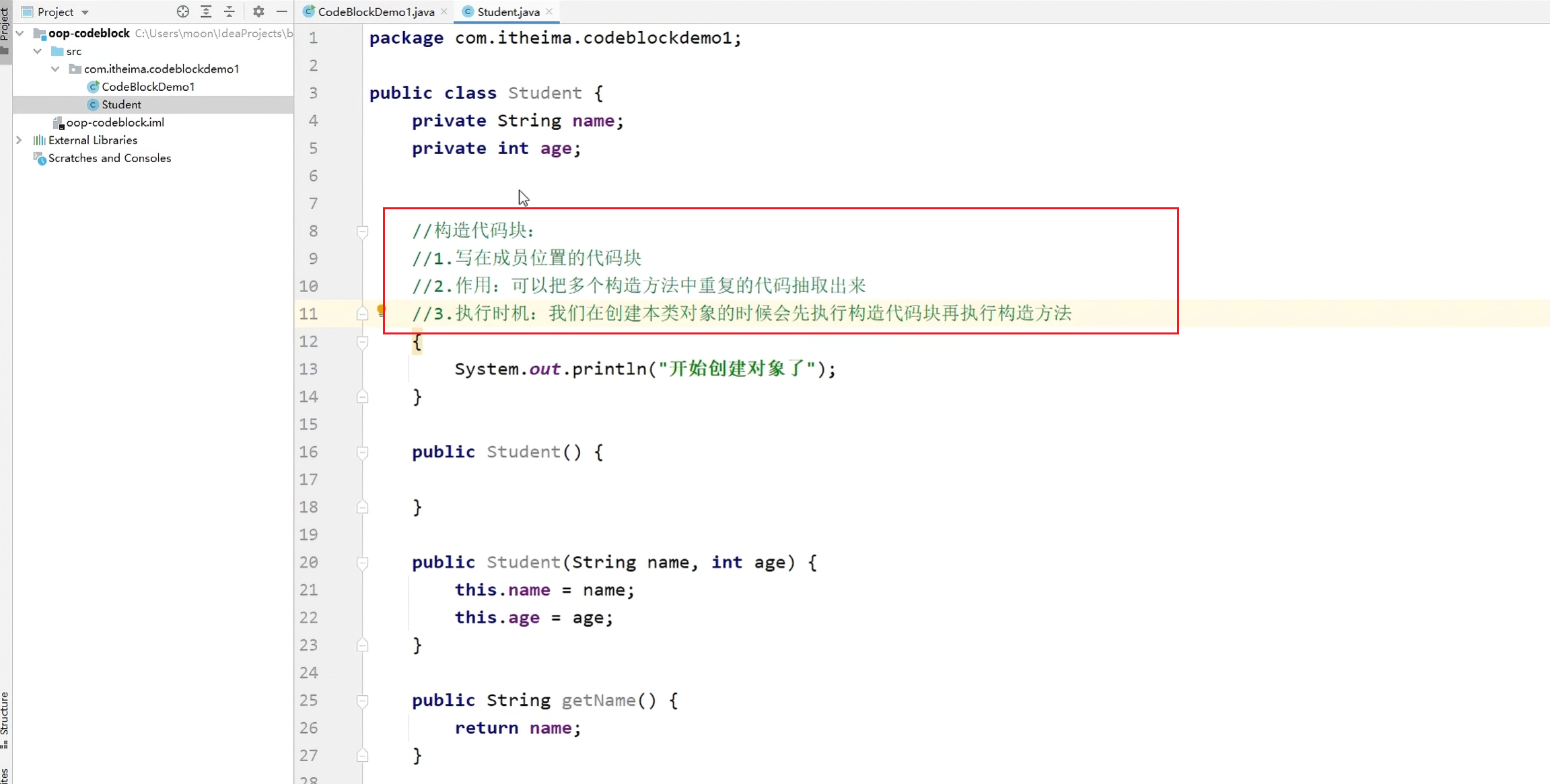Click the Collapse All icon in Project toolbar

click(x=230, y=11)
